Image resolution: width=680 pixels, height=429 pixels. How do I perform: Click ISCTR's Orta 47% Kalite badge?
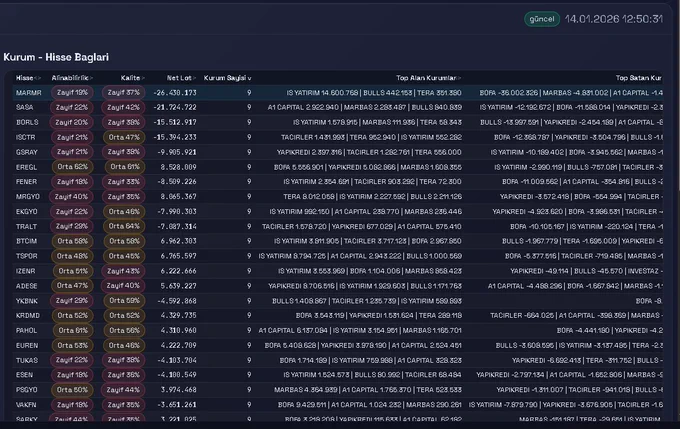[124, 137]
